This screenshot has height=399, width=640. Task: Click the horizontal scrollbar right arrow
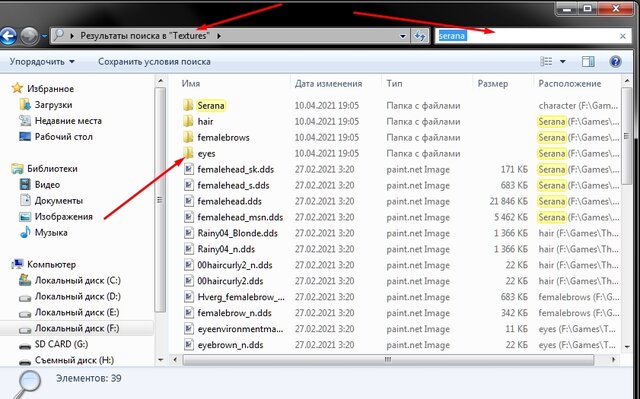(613, 360)
